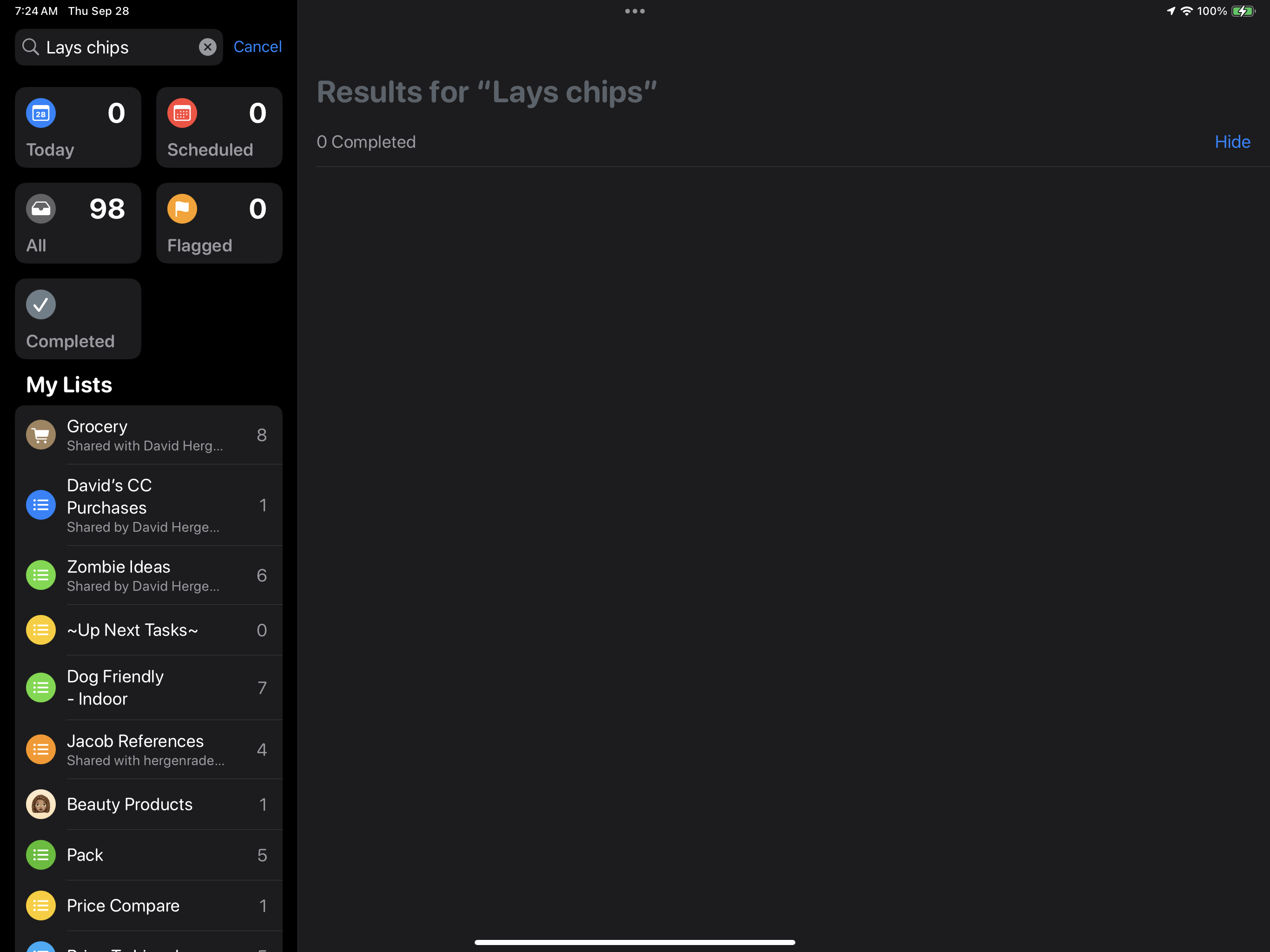1270x952 pixels.
Task: Select the Beauty Products list avatar
Action: pos(41,805)
